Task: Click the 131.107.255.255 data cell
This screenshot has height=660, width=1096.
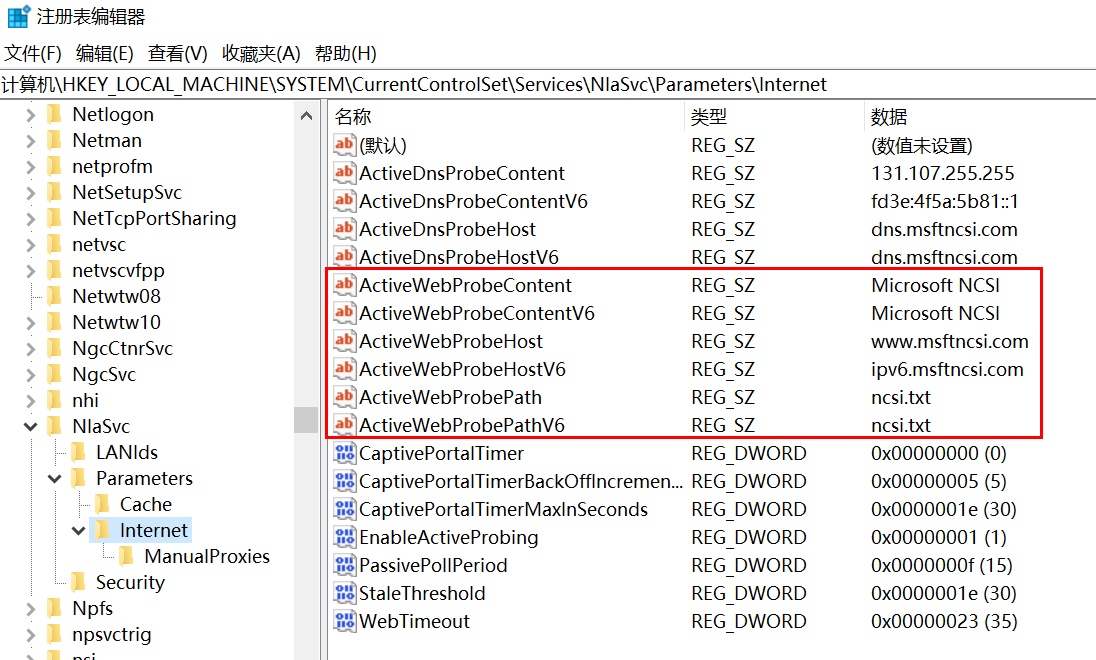Action: [942, 173]
